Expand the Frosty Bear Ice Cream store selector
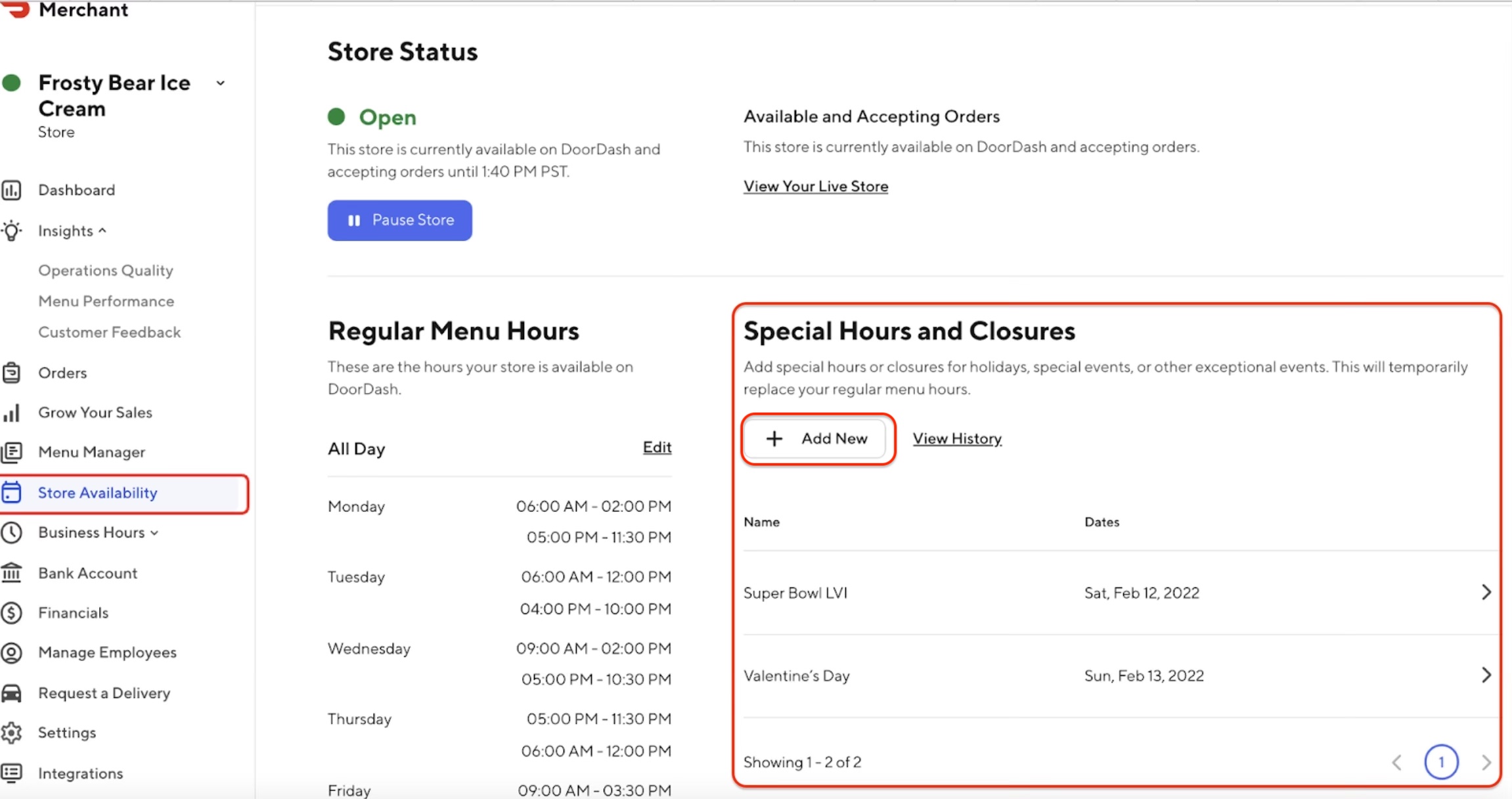This screenshot has width=1512, height=799. tap(221, 83)
